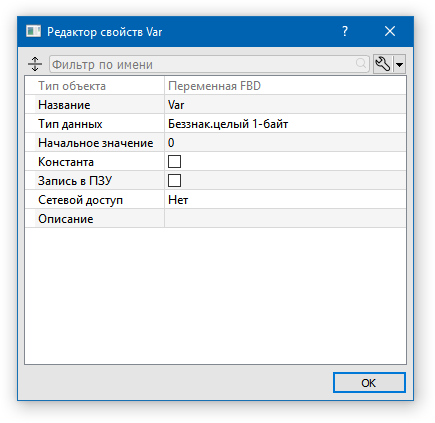Screen dimensions: 435x423
Task: Click the expand/collapse all arrows icon
Action: [x=35, y=64]
